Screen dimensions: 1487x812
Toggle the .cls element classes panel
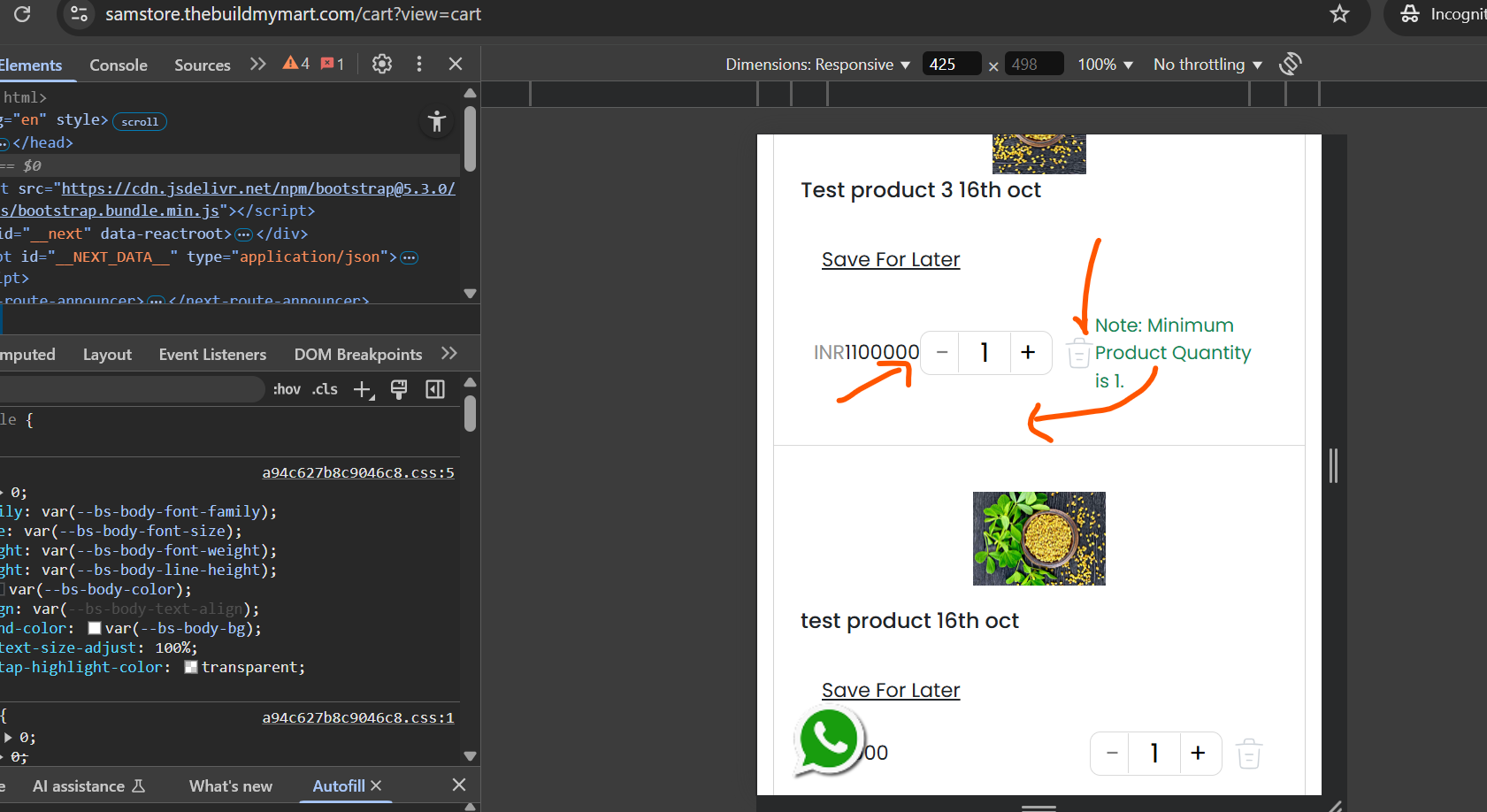325,389
